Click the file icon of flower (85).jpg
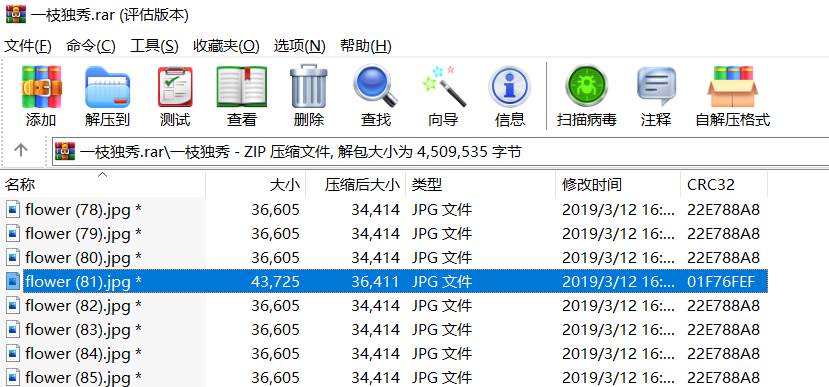This screenshot has width=829, height=387. 13,377
